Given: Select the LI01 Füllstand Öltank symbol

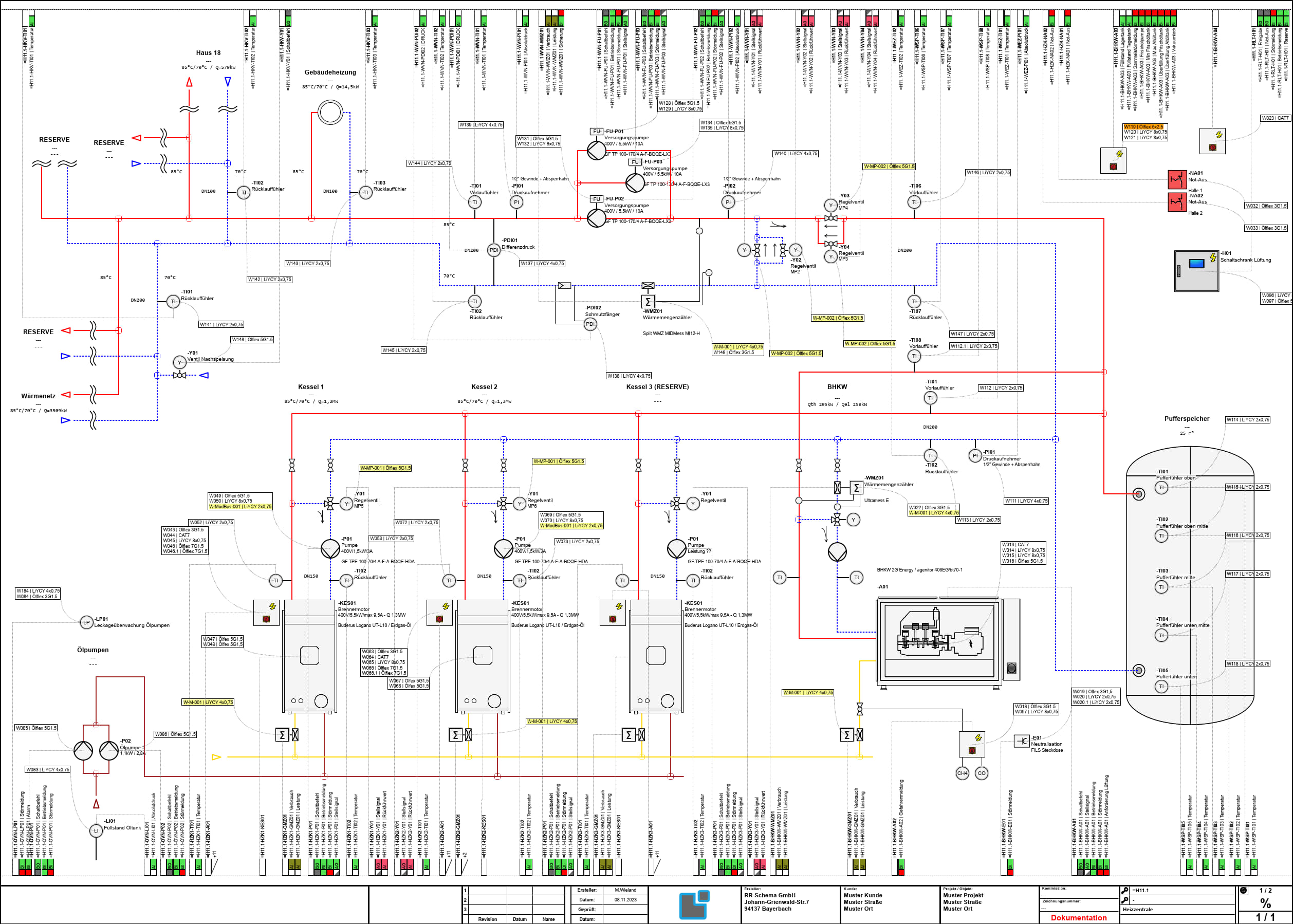Looking at the screenshot, I should [96, 830].
